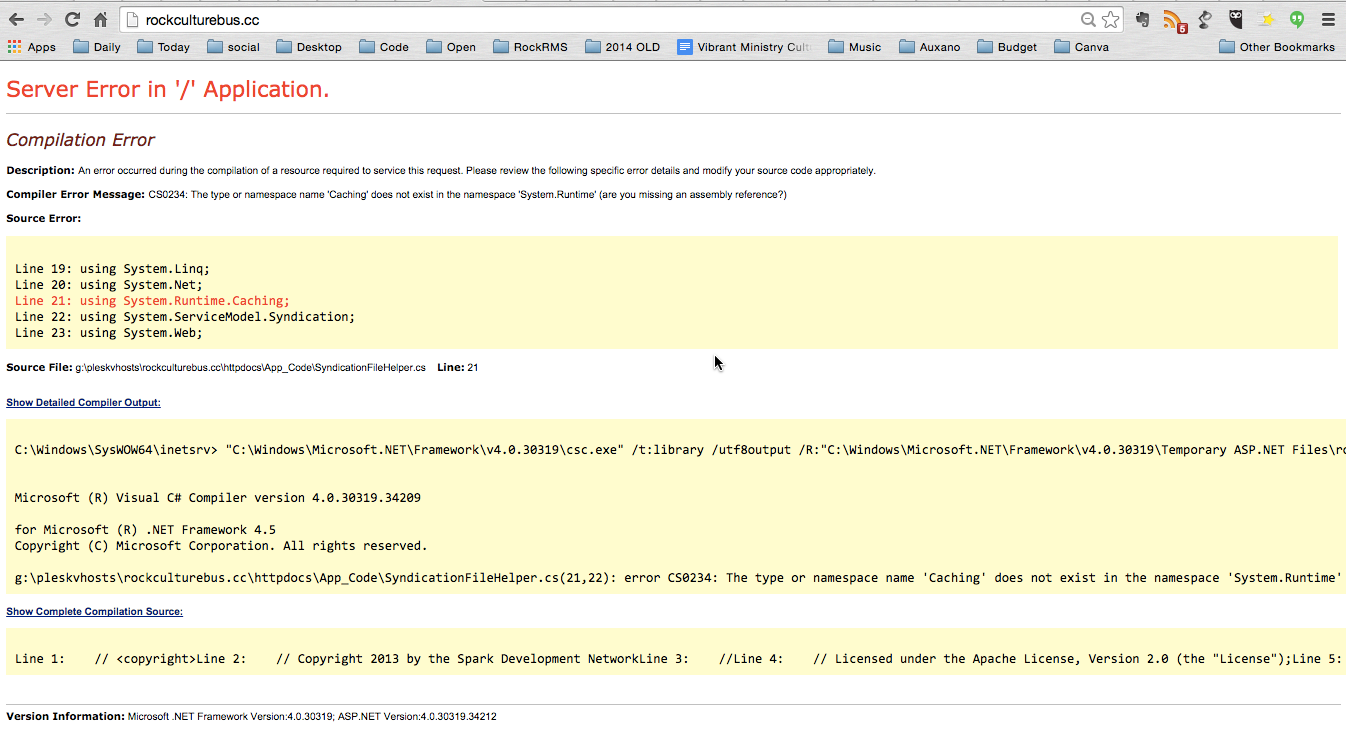Viewport: 1346px width, 743px height.
Task: Open the Budget bookmark folder
Action: point(1006,47)
